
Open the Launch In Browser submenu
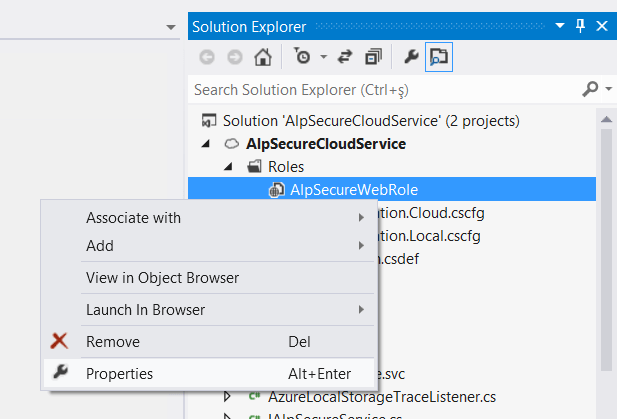[x=145, y=309]
